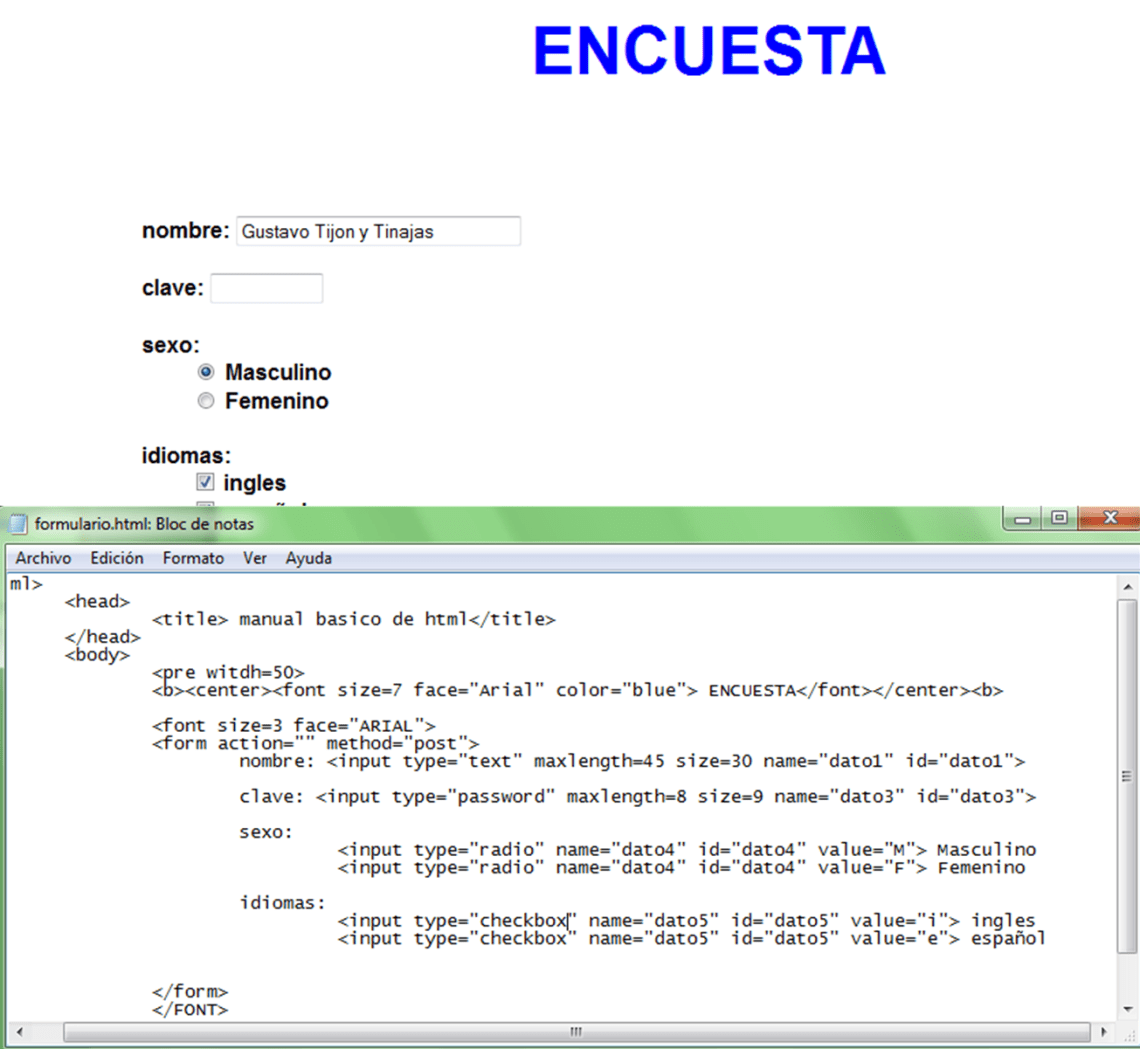Open the Ayuda menu
Image resolution: width=1140 pixels, height=1049 pixels.
coord(308,558)
